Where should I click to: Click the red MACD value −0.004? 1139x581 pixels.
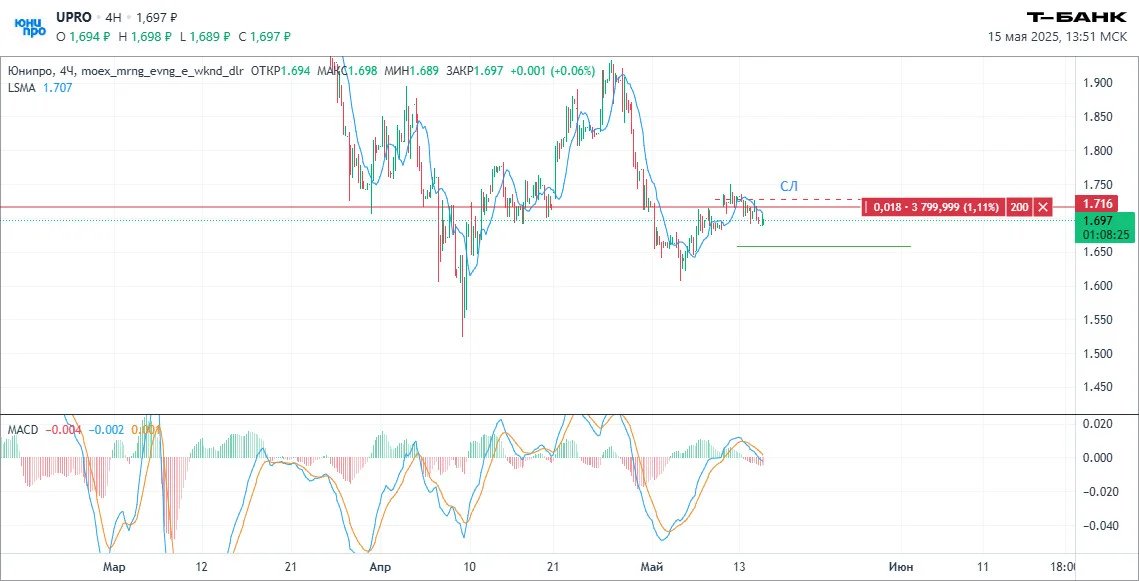(63, 430)
